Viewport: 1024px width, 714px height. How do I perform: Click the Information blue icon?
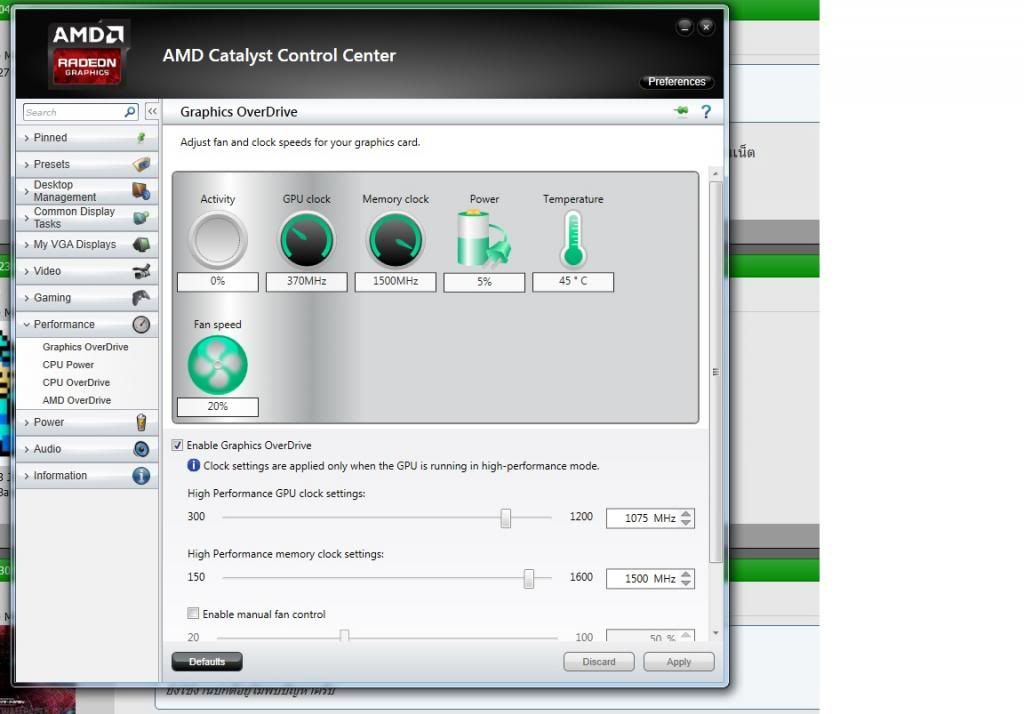tap(141, 476)
